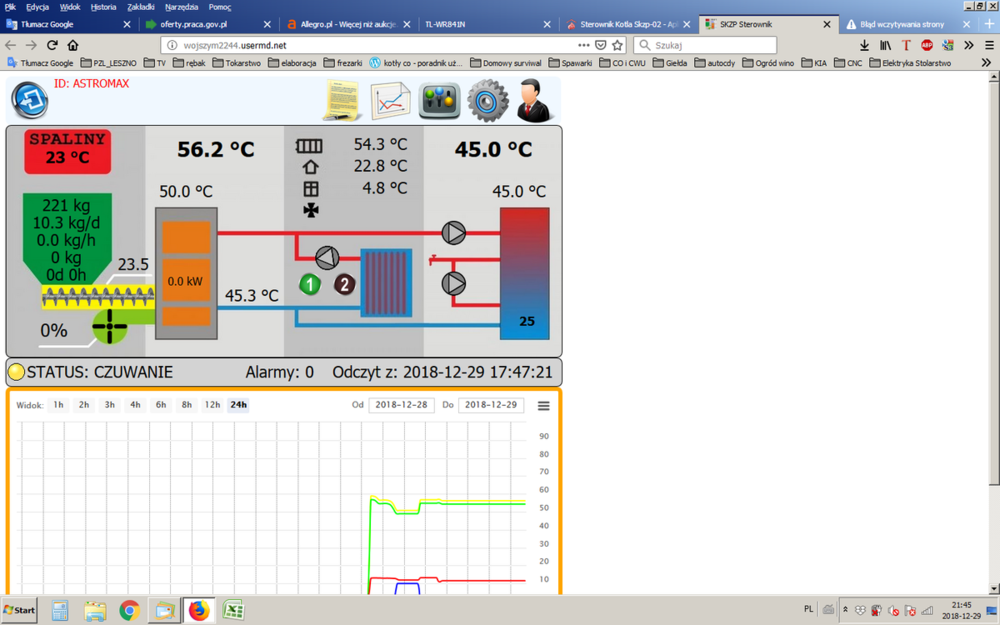
Task: Open the gear settings icon
Action: pos(488,100)
